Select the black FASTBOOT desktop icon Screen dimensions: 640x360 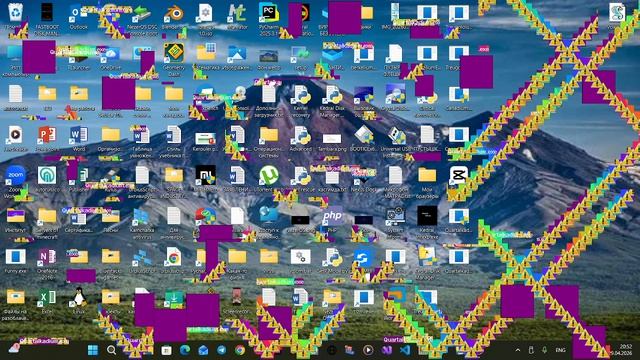click(47, 12)
